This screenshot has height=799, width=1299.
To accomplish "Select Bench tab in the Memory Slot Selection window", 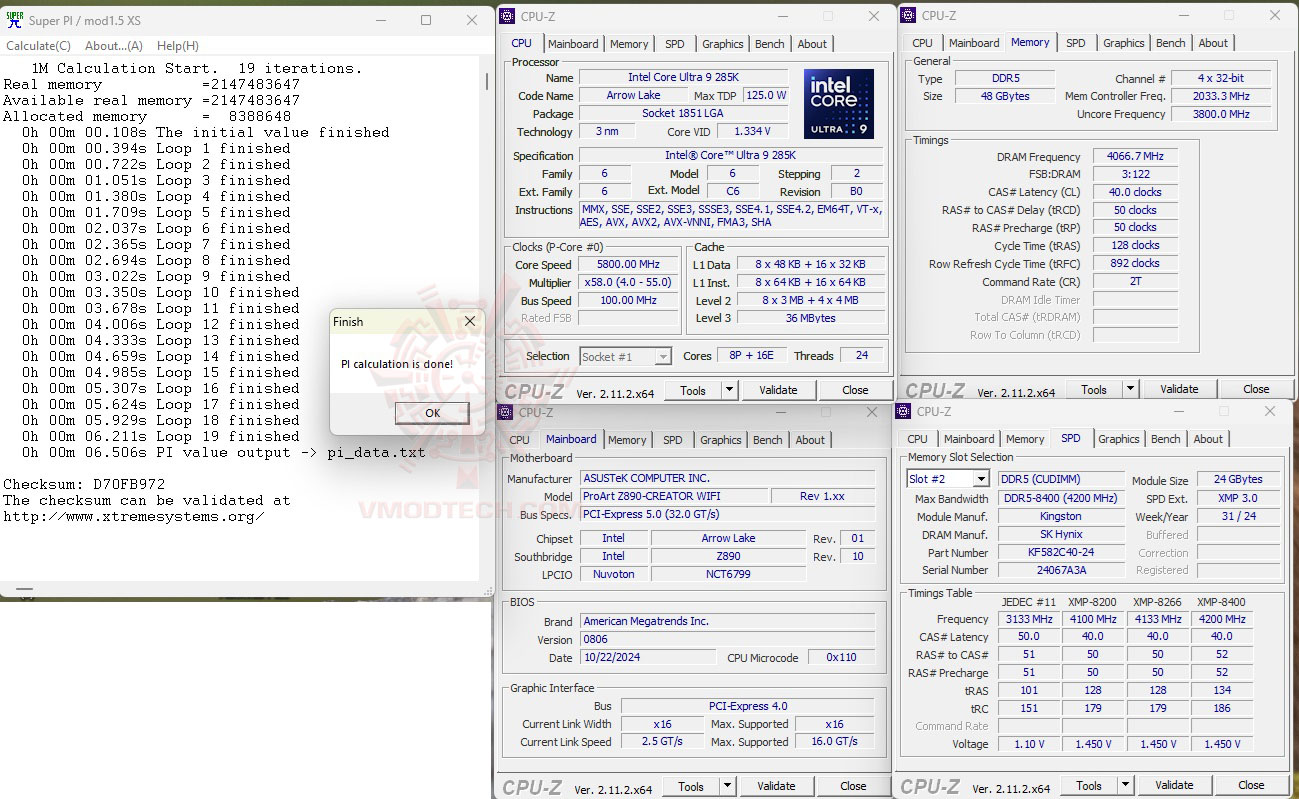I will click(x=1166, y=439).
